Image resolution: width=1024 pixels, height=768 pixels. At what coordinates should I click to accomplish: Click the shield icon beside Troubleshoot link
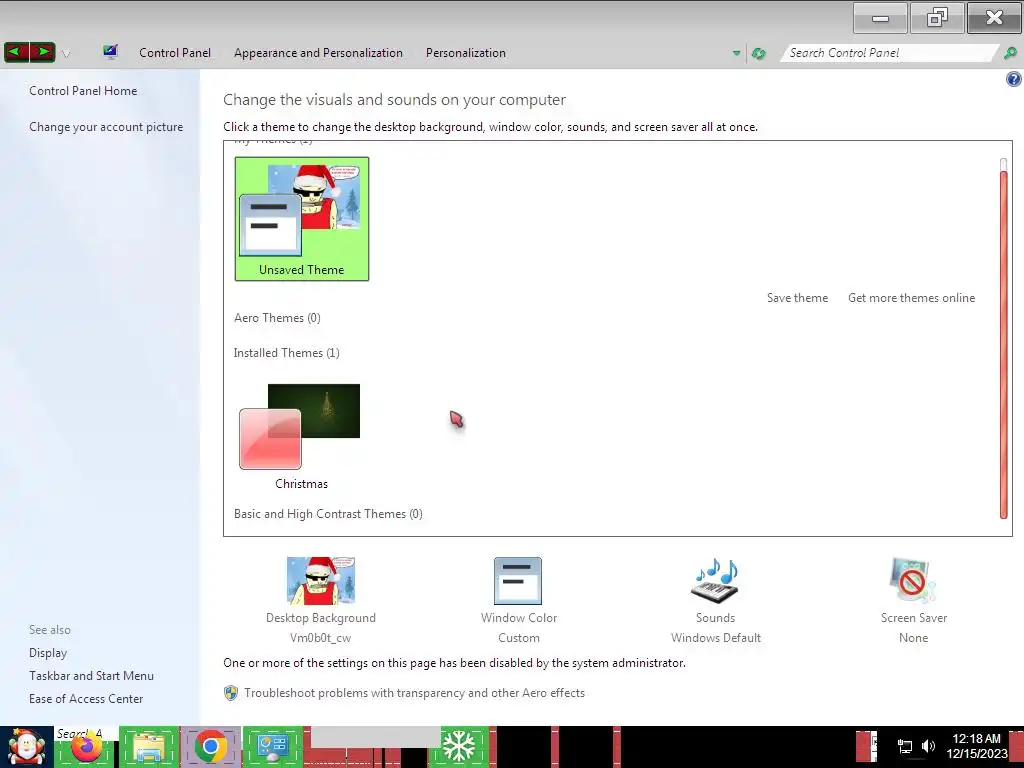231,693
